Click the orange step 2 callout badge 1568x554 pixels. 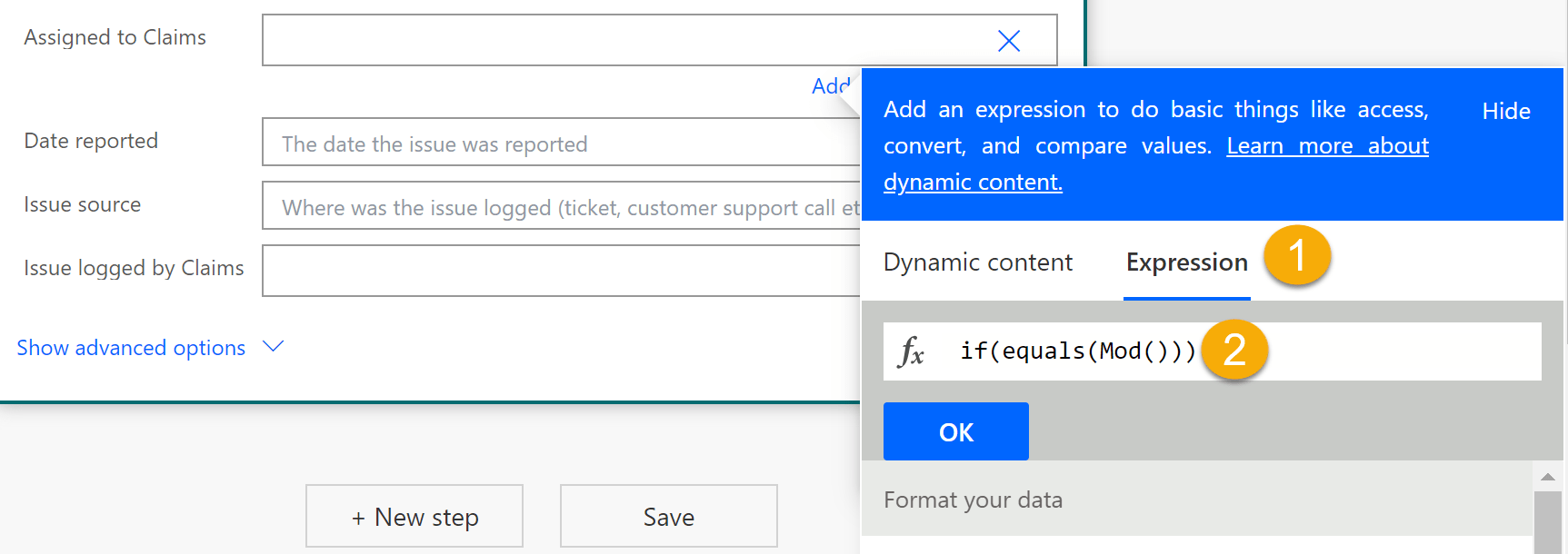pos(1234,351)
